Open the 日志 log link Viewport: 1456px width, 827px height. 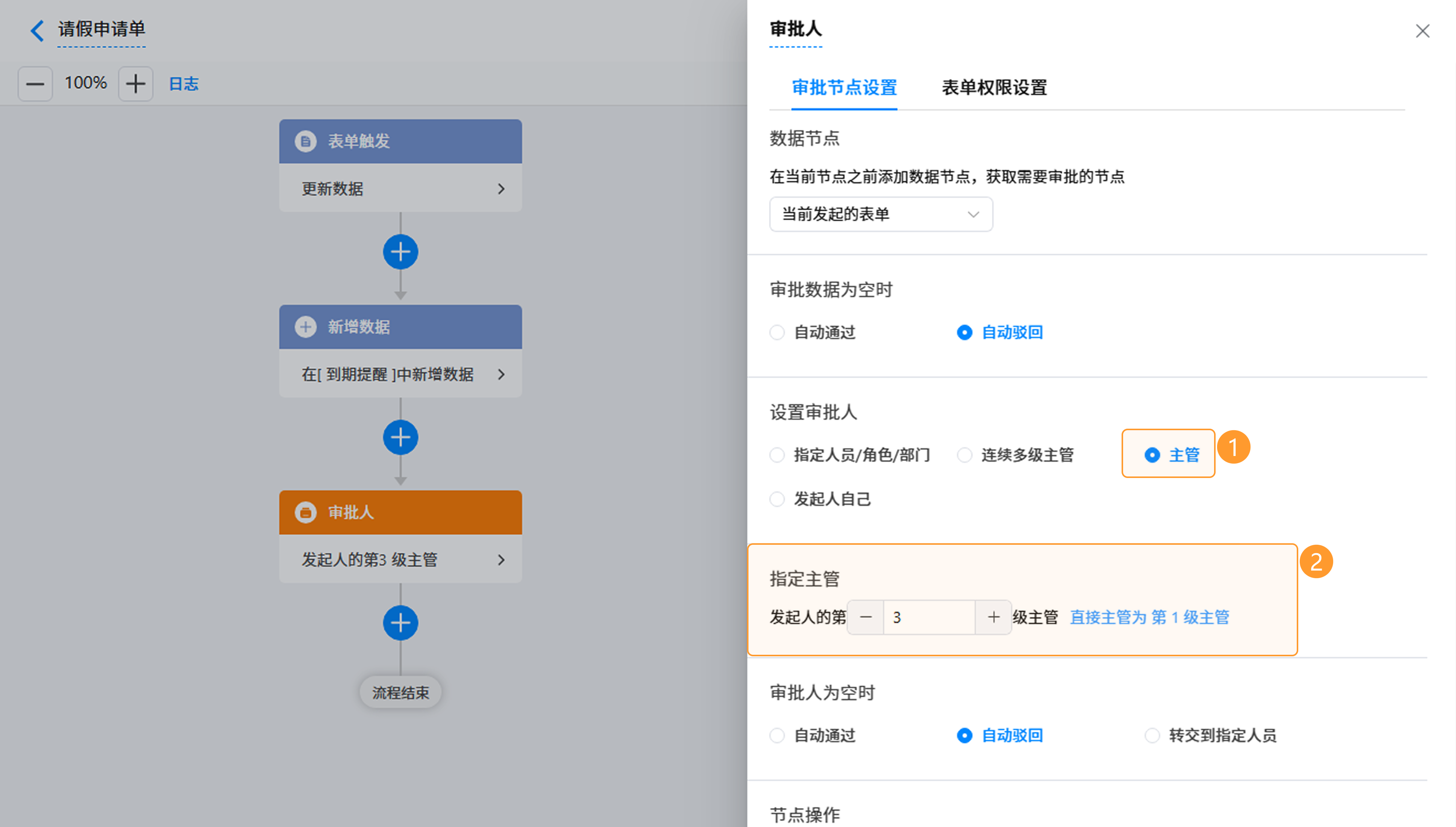(x=184, y=84)
